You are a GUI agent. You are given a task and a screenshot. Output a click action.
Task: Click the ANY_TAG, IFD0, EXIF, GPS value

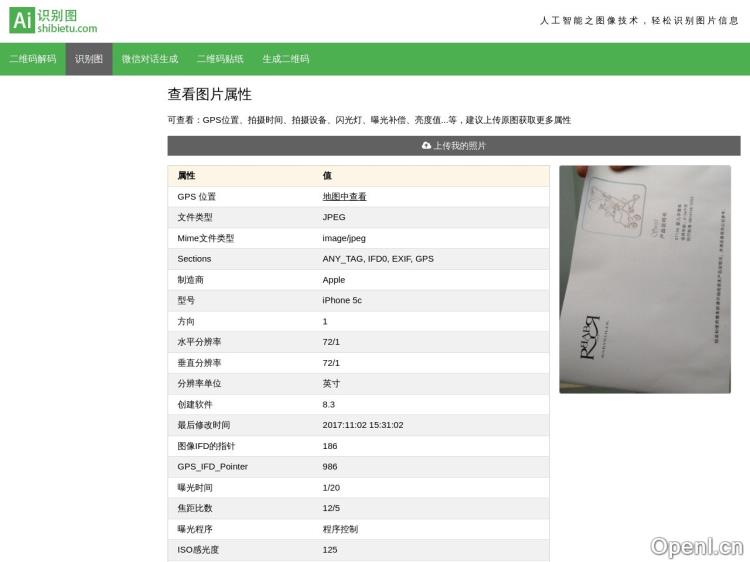tap(378, 259)
